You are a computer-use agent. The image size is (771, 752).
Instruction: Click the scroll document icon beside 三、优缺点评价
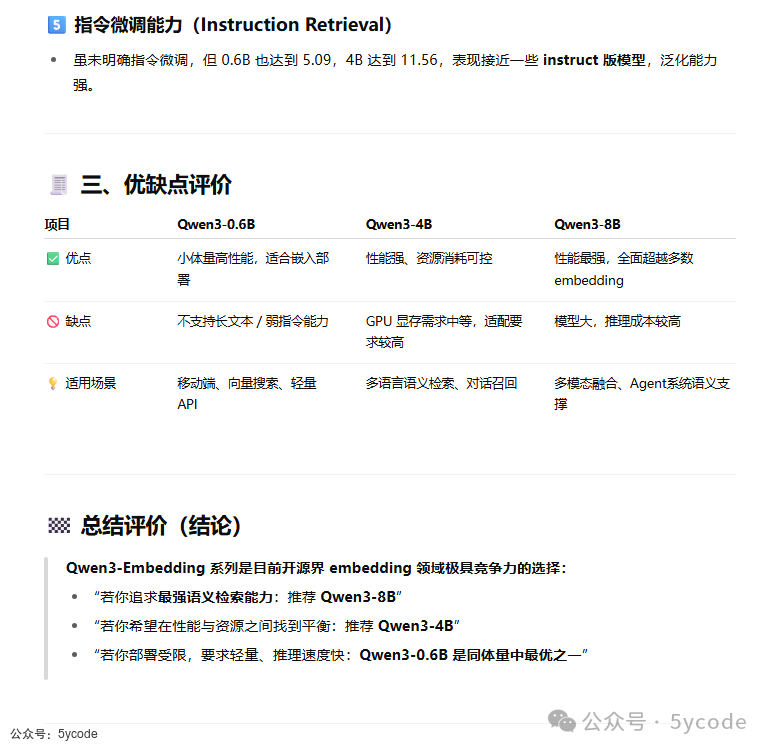click(59, 185)
